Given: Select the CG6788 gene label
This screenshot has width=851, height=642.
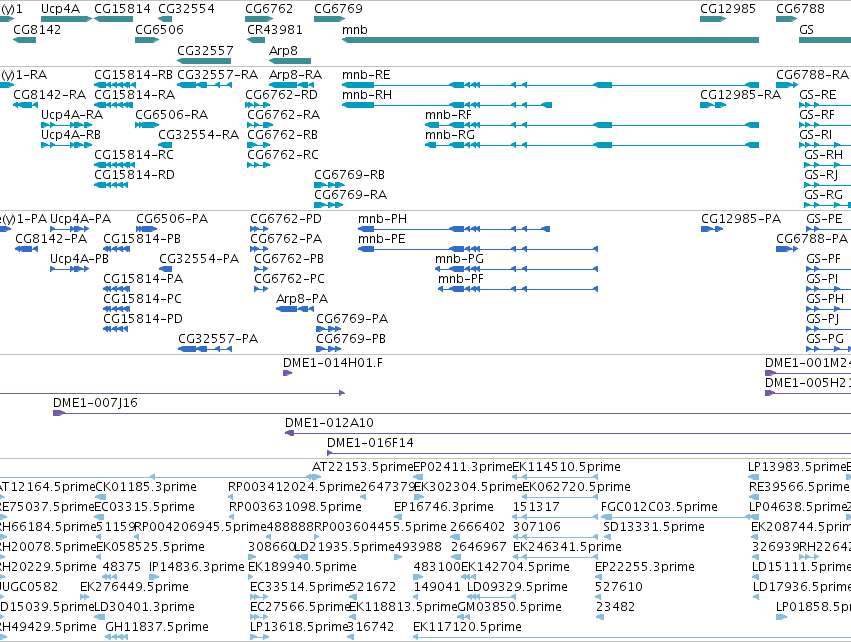Looking at the screenshot, I should tap(800, 9).
